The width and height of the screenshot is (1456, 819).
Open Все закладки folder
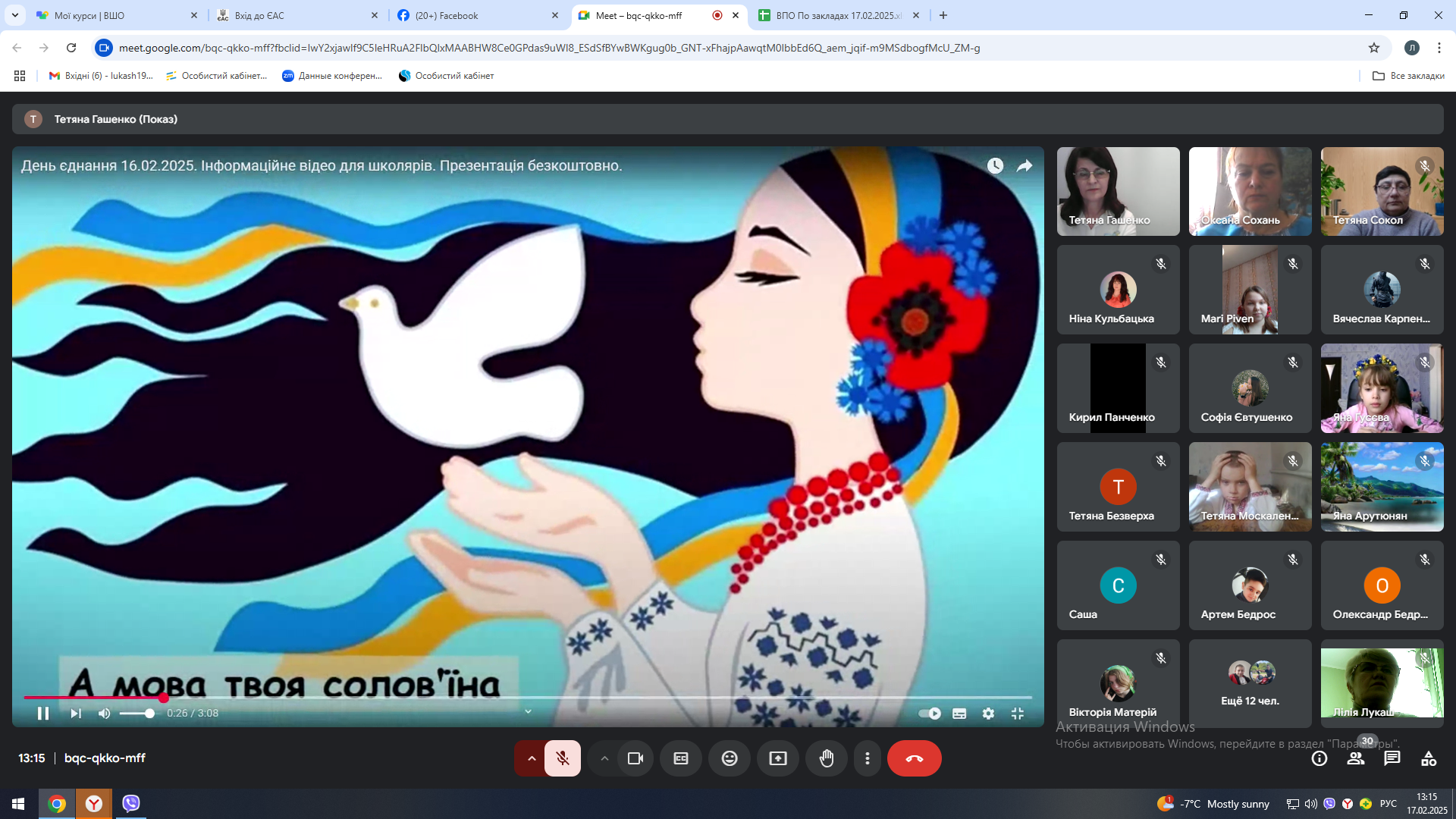tap(1408, 76)
